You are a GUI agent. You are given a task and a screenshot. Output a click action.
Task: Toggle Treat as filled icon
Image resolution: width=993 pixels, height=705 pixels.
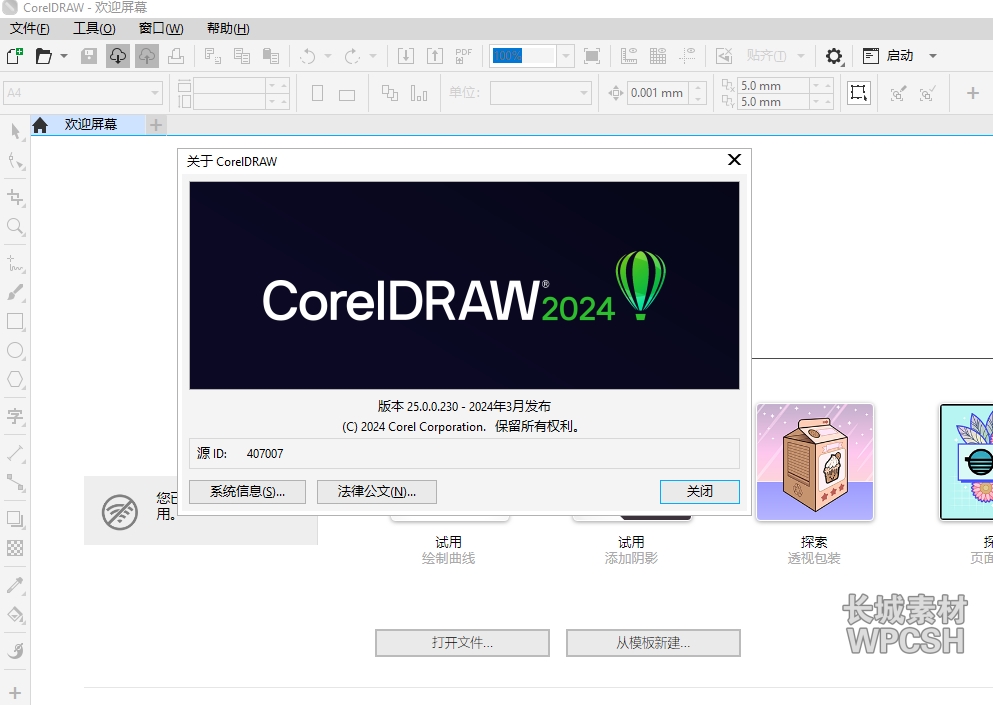point(859,93)
